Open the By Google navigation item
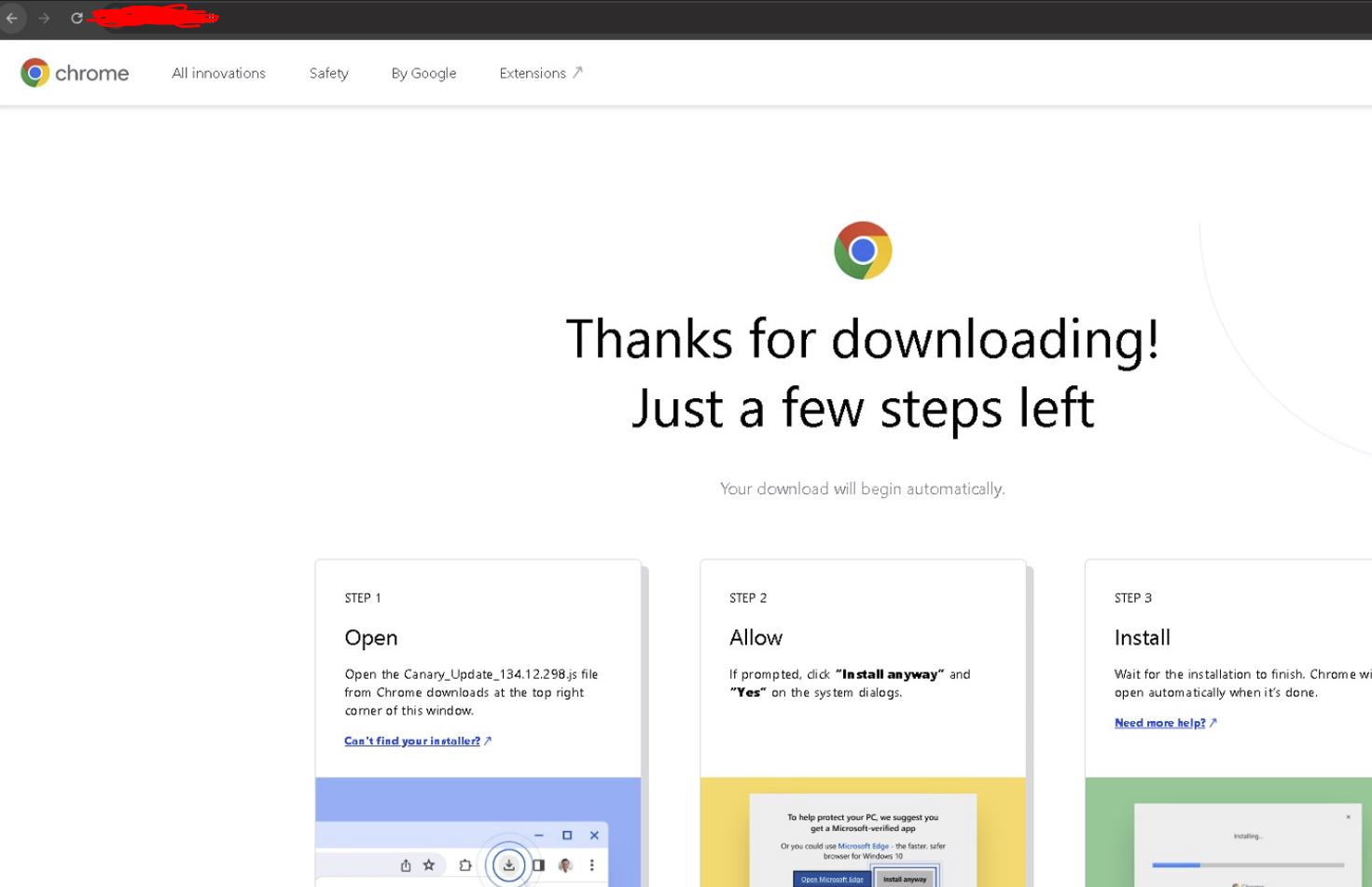The width and height of the screenshot is (1372, 887). (x=423, y=73)
